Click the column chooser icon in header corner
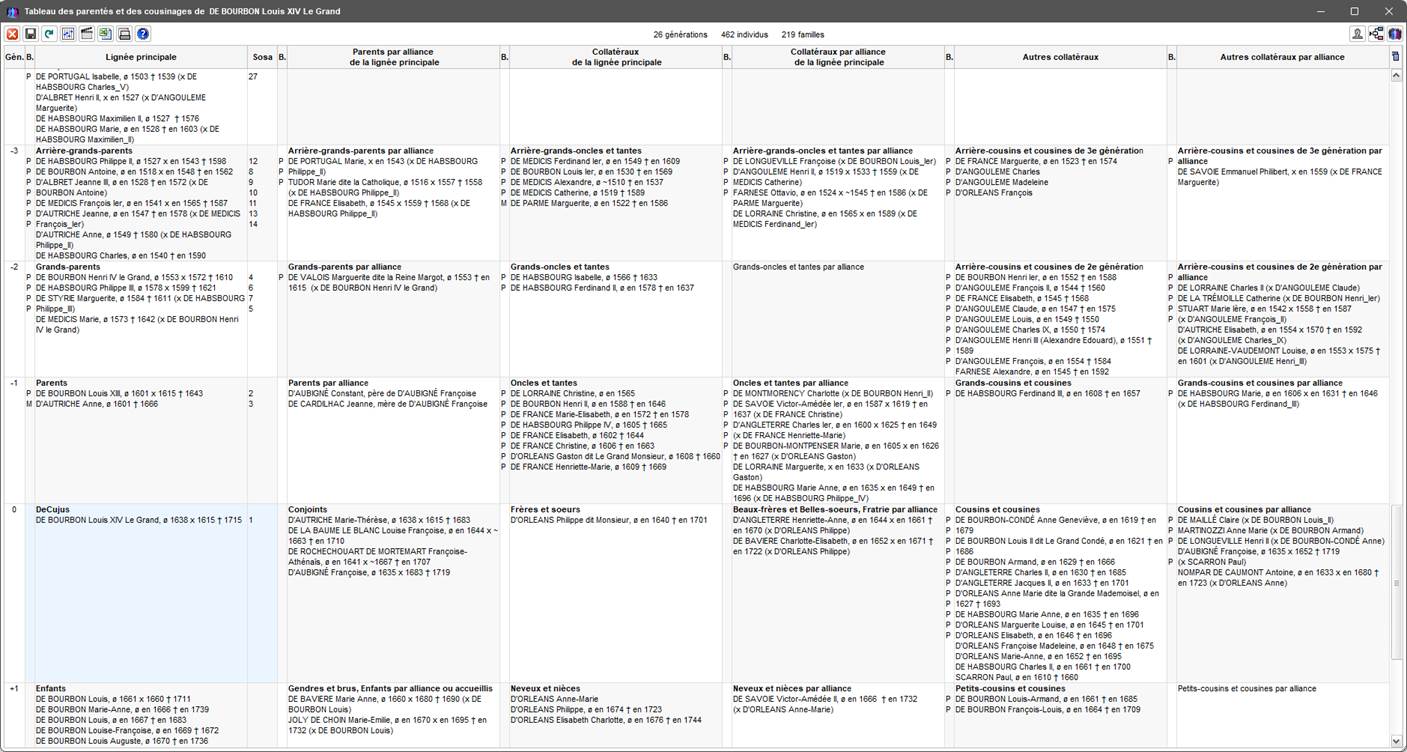Viewport: 1407px width, 752px height. pos(1395,57)
